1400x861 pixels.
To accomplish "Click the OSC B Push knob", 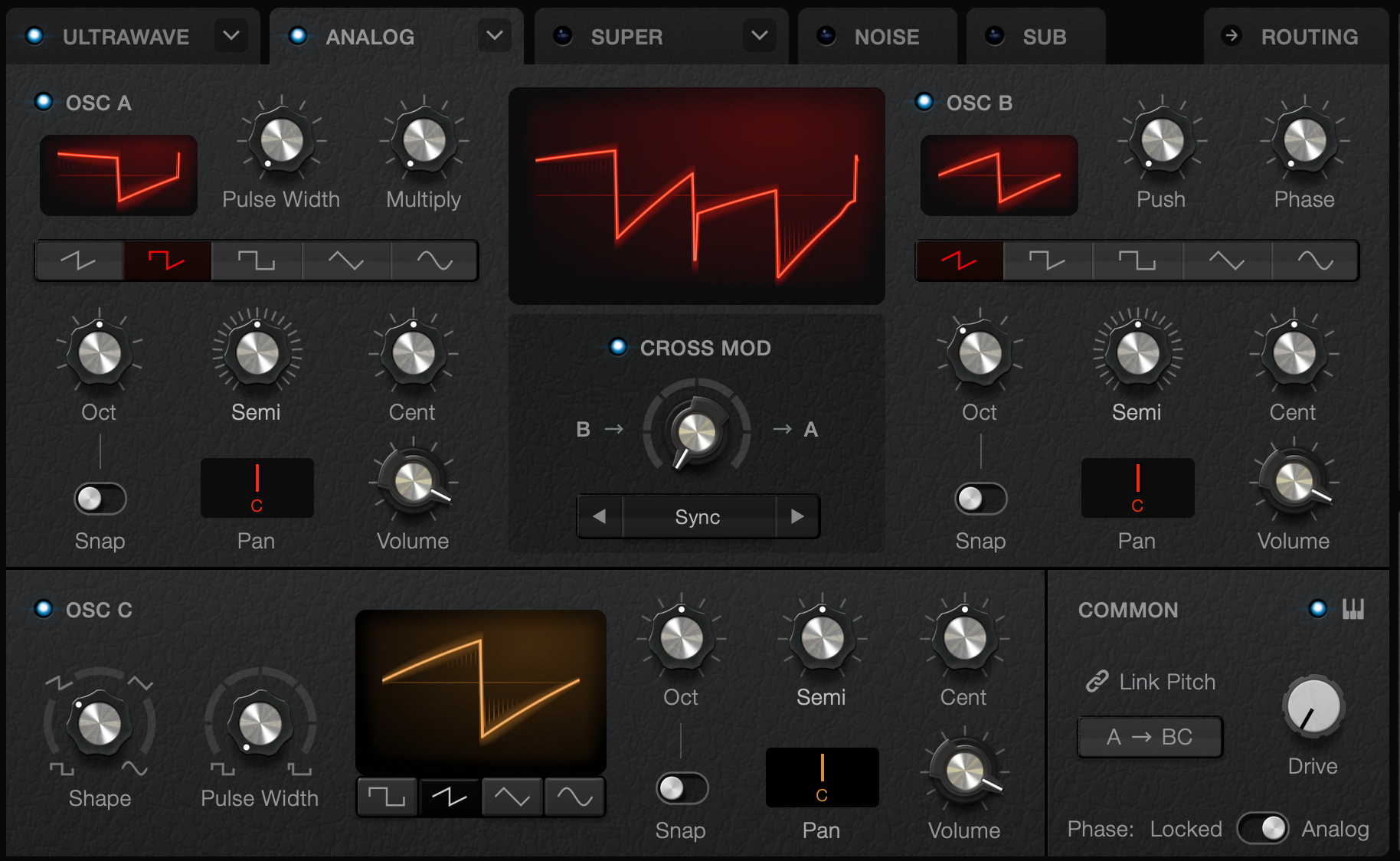I will pos(1163,141).
